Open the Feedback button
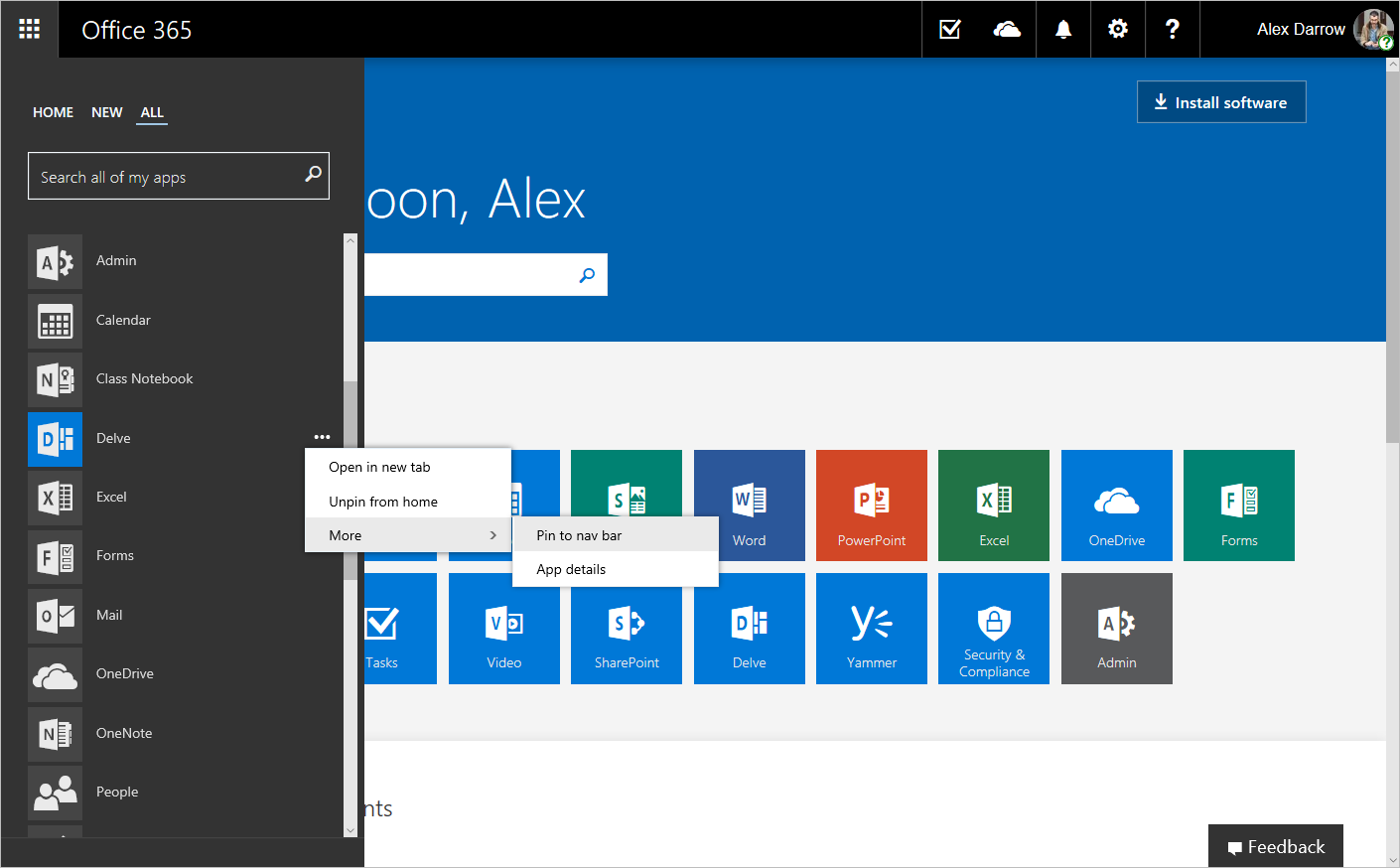1400x868 pixels. point(1275,846)
